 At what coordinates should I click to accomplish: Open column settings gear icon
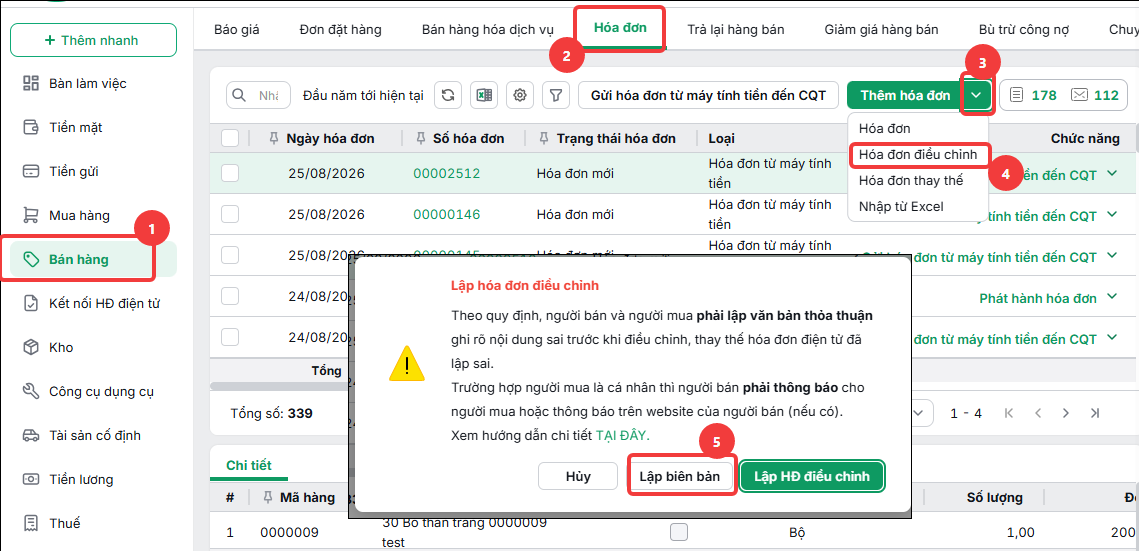point(520,95)
